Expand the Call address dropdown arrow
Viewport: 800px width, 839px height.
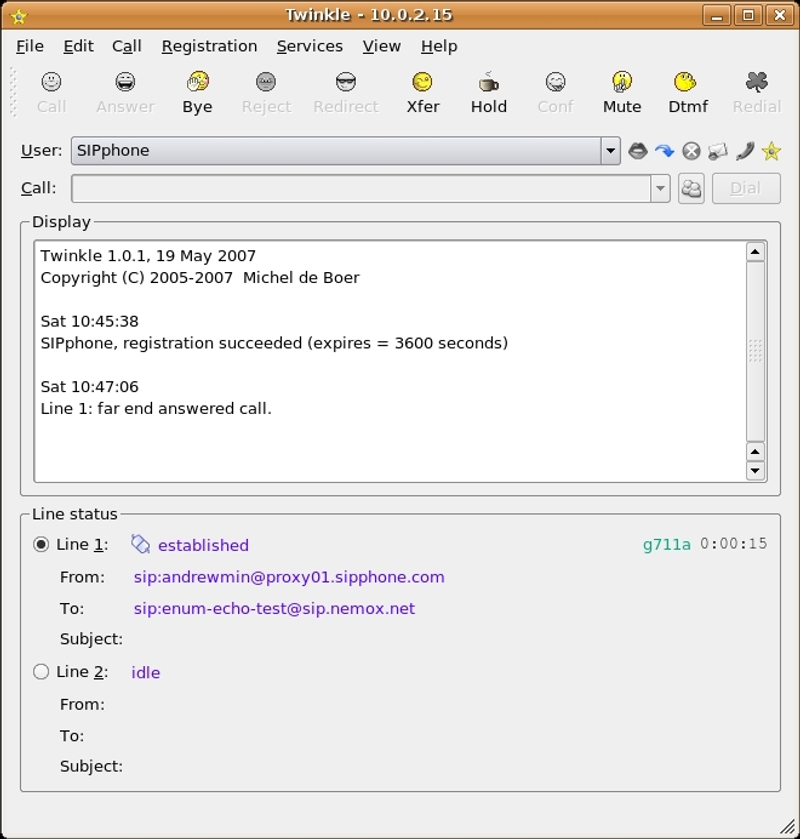tap(660, 188)
